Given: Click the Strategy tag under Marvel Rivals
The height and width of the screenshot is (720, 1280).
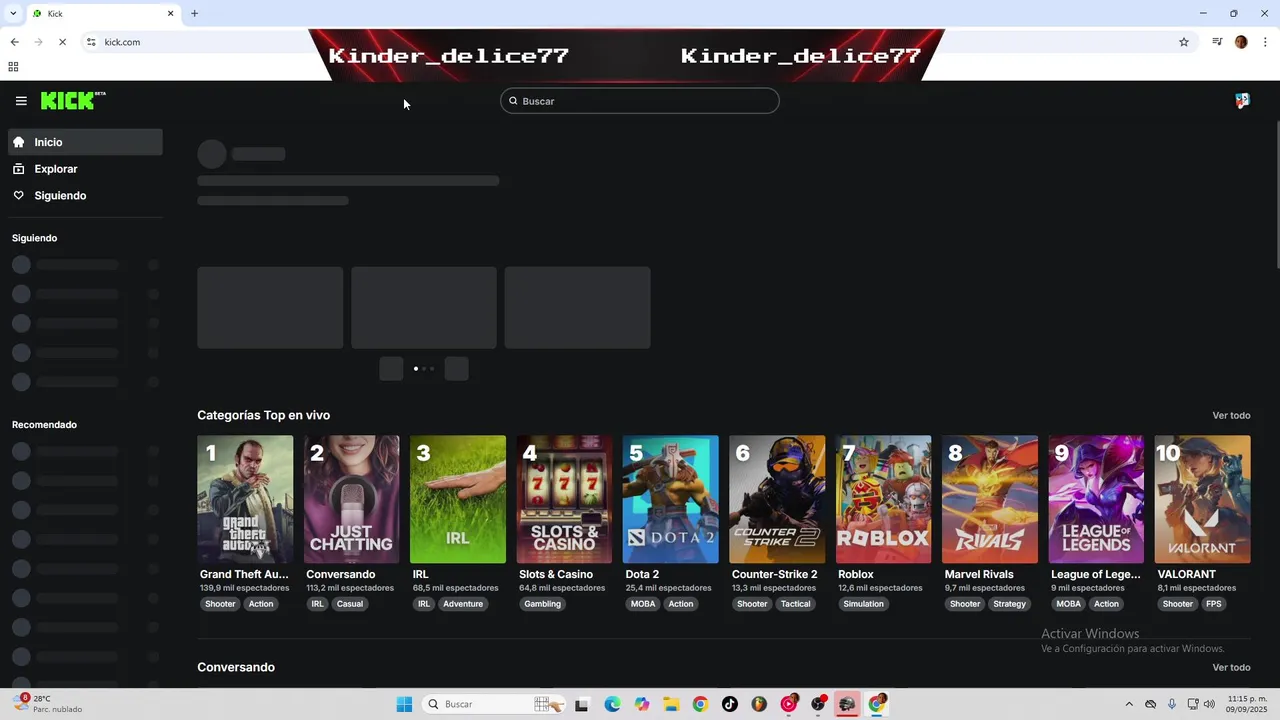Looking at the screenshot, I should pyautogui.click(x=1009, y=604).
